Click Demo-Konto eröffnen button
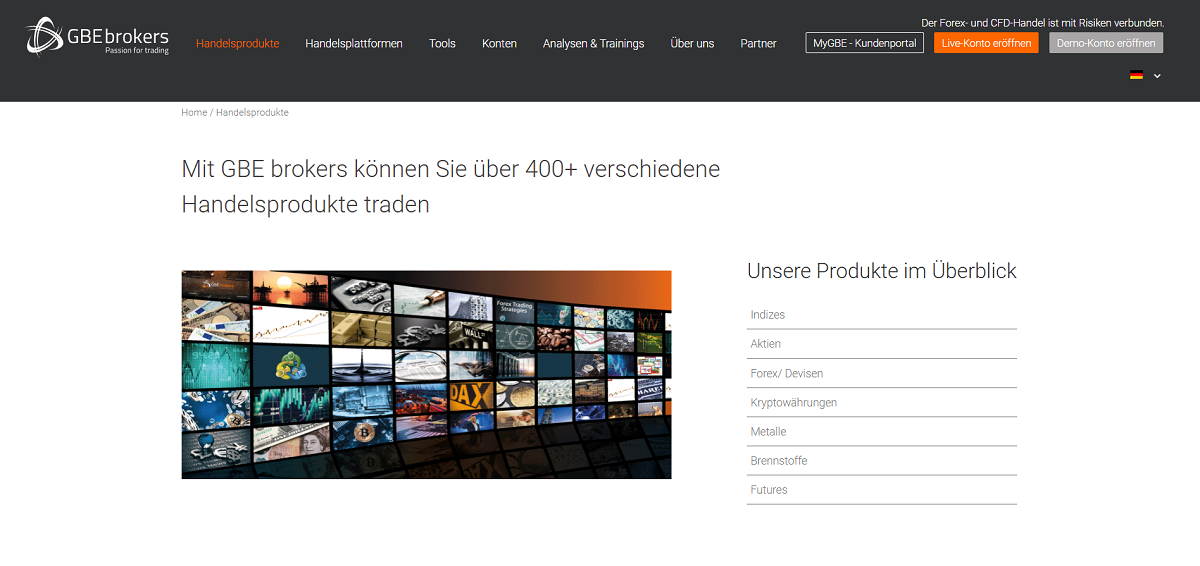This screenshot has width=1200, height=566. coord(1106,43)
